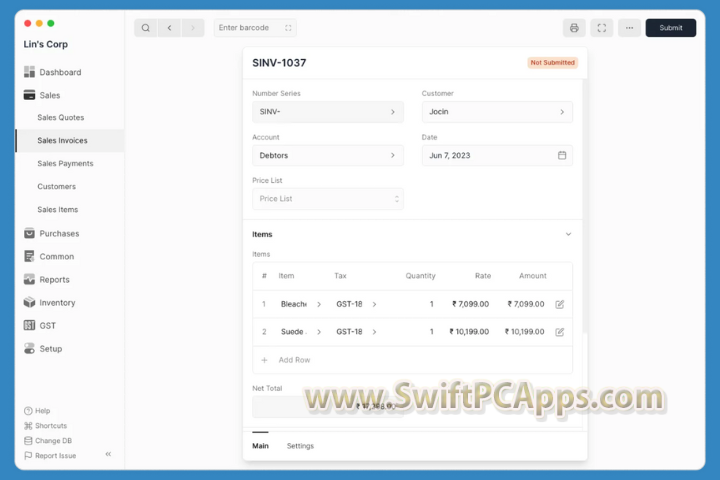Open the Price List dropdown
Viewport: 720px width, 480px height.
[x=328, y=199]
